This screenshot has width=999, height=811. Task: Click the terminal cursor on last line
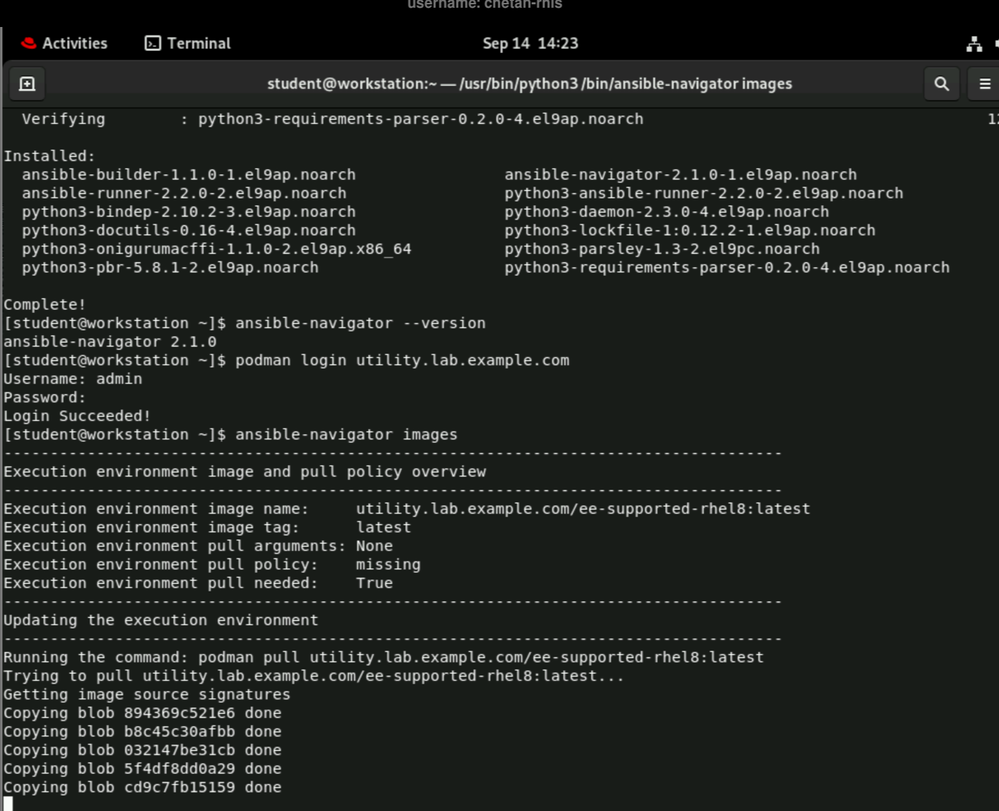coord(6,803)
